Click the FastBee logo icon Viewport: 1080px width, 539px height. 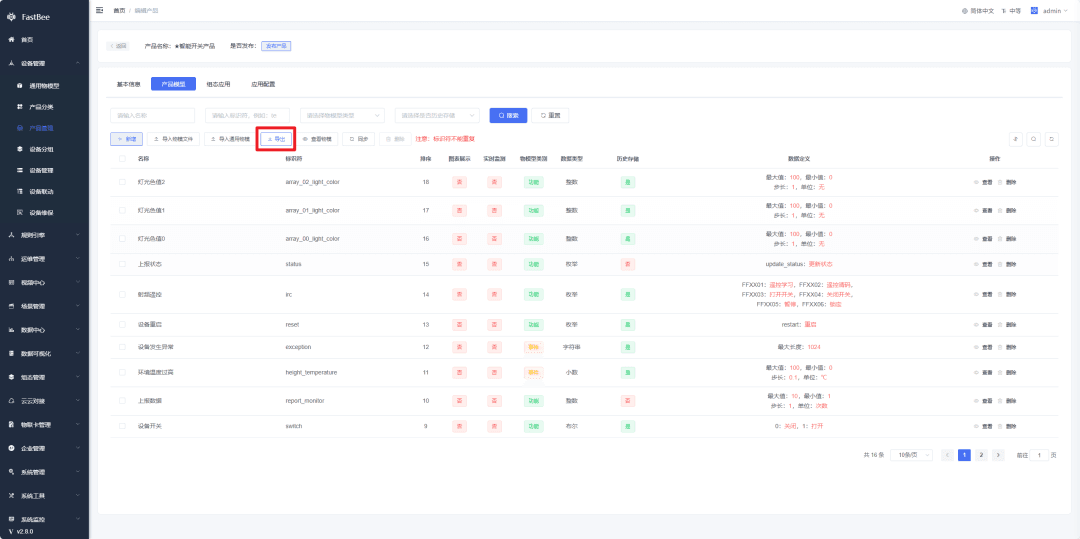12,17
